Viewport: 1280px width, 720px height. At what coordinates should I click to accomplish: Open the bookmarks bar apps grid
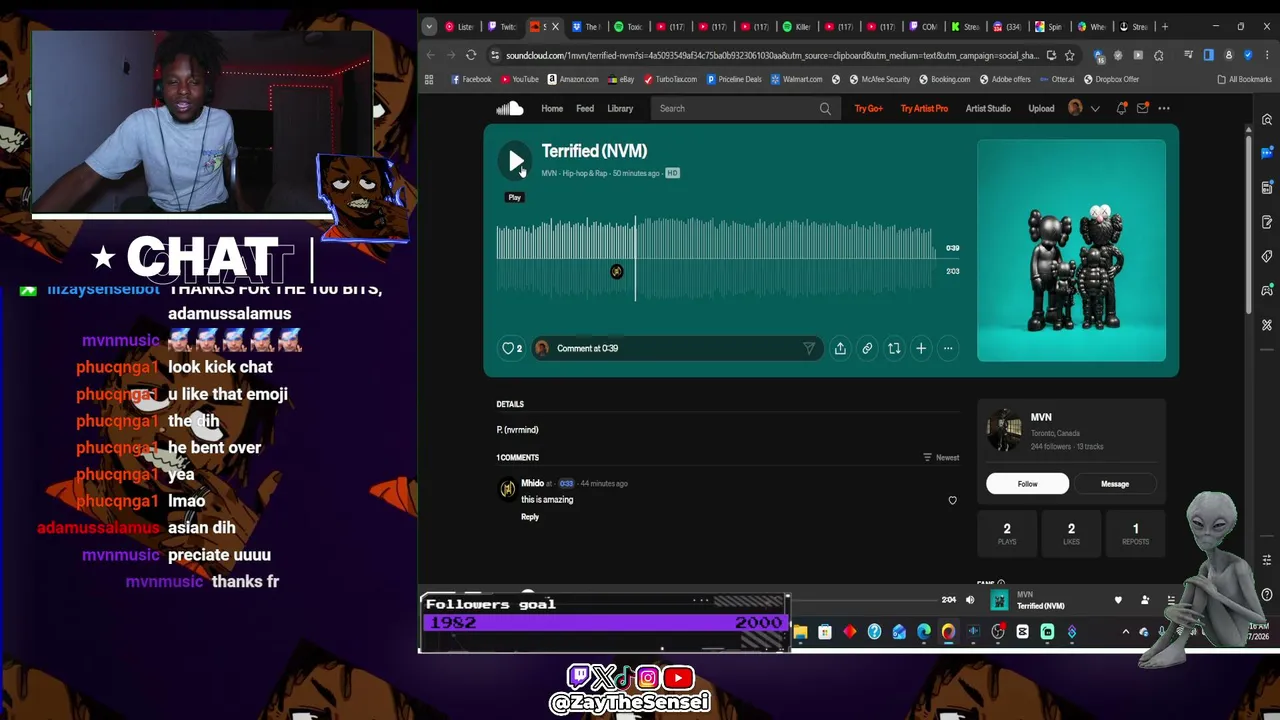429,79
